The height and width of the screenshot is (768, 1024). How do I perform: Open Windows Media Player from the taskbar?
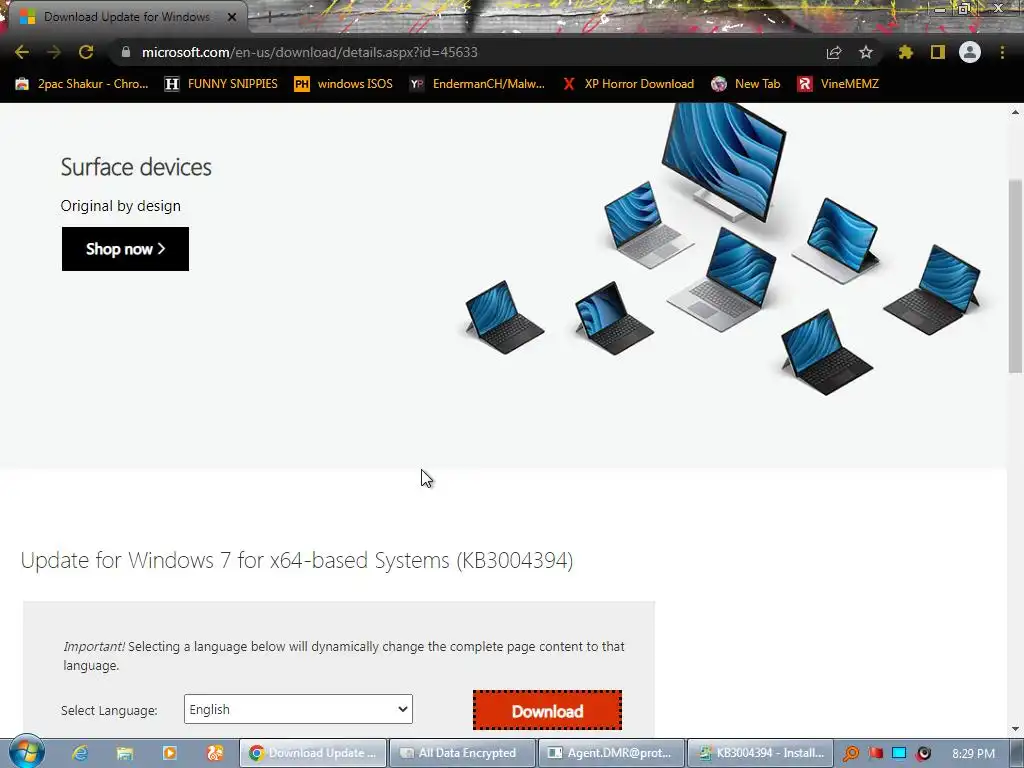[170, 753]
